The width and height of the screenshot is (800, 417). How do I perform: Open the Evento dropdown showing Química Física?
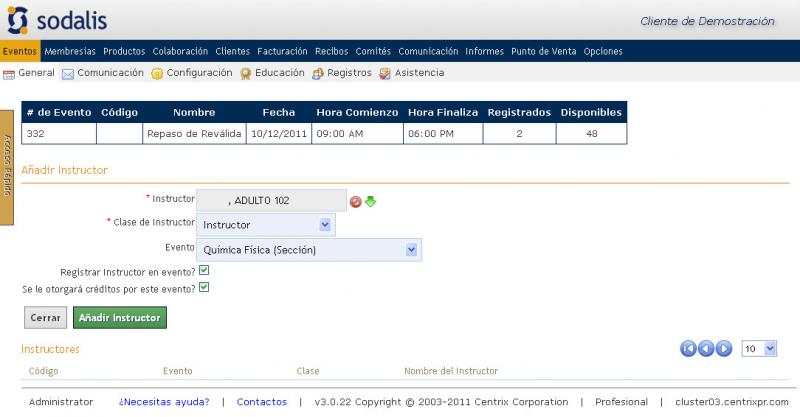pos(309,250)
